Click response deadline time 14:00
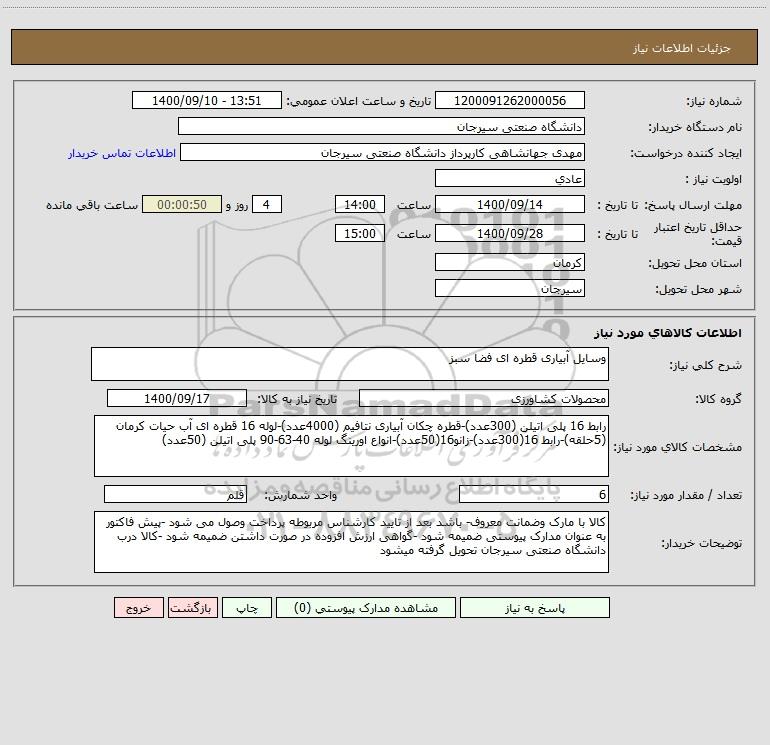The width and height of the screenshot is (770, 745). (x=359, y=204)
